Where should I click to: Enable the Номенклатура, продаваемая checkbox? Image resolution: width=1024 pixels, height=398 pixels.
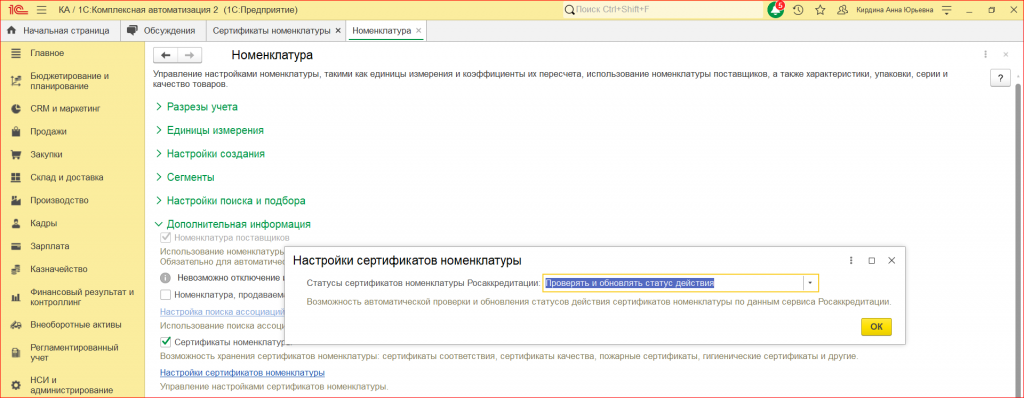pos(166,295)
